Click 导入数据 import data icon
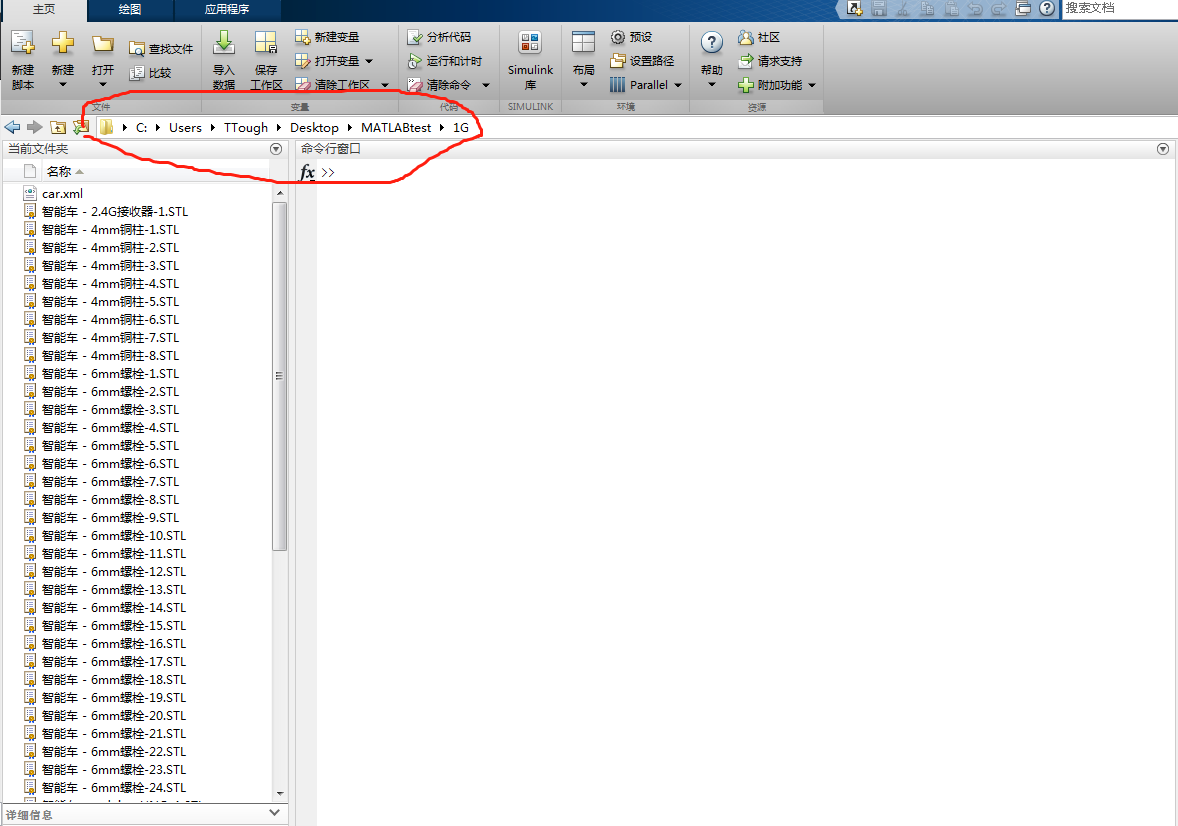 223,43
